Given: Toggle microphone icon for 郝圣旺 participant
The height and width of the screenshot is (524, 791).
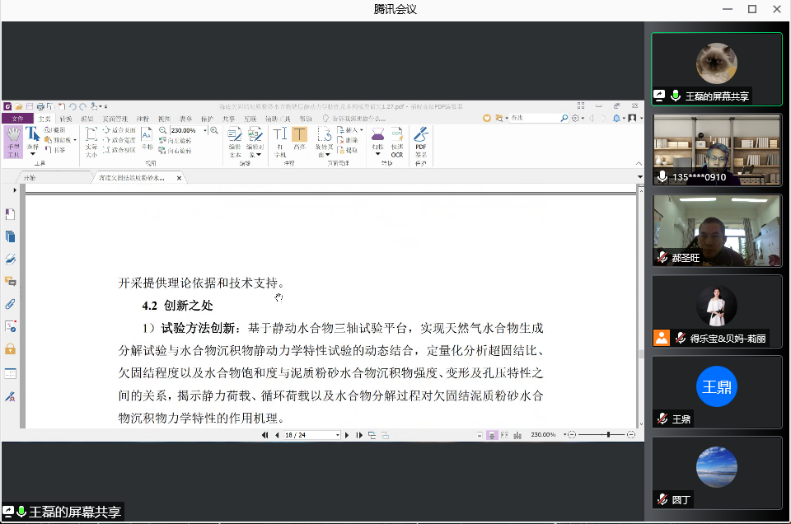Looking at the screenshot, I should tap(662, 257).
